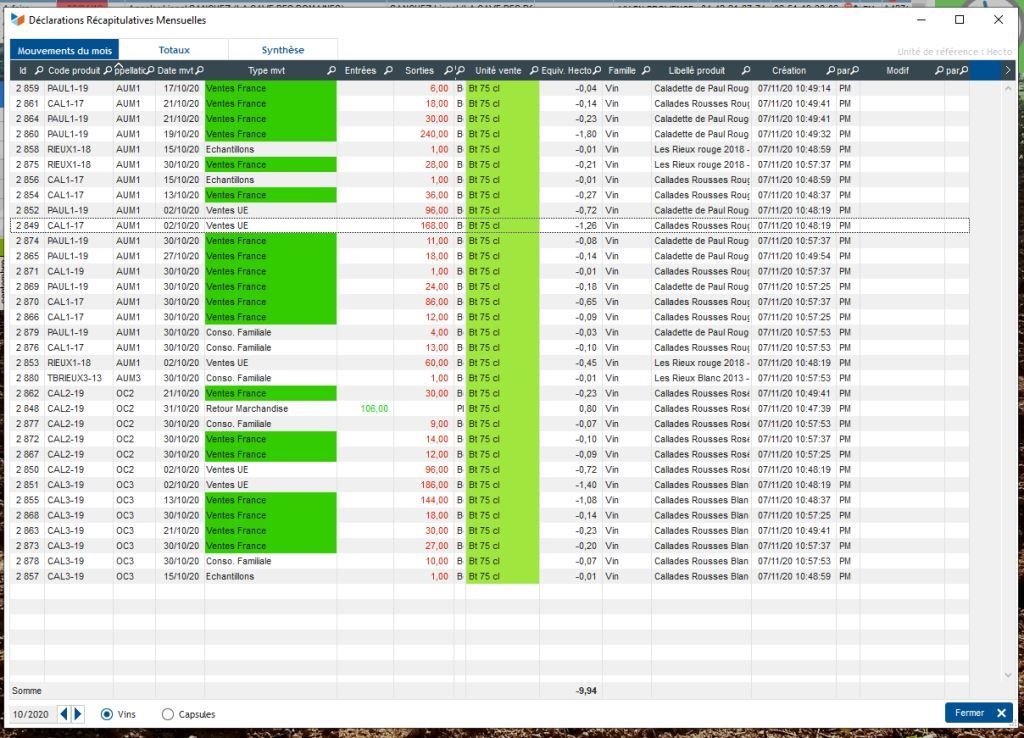
Task: Click the search icon in Id column header
Action: [x=39, y=71]
